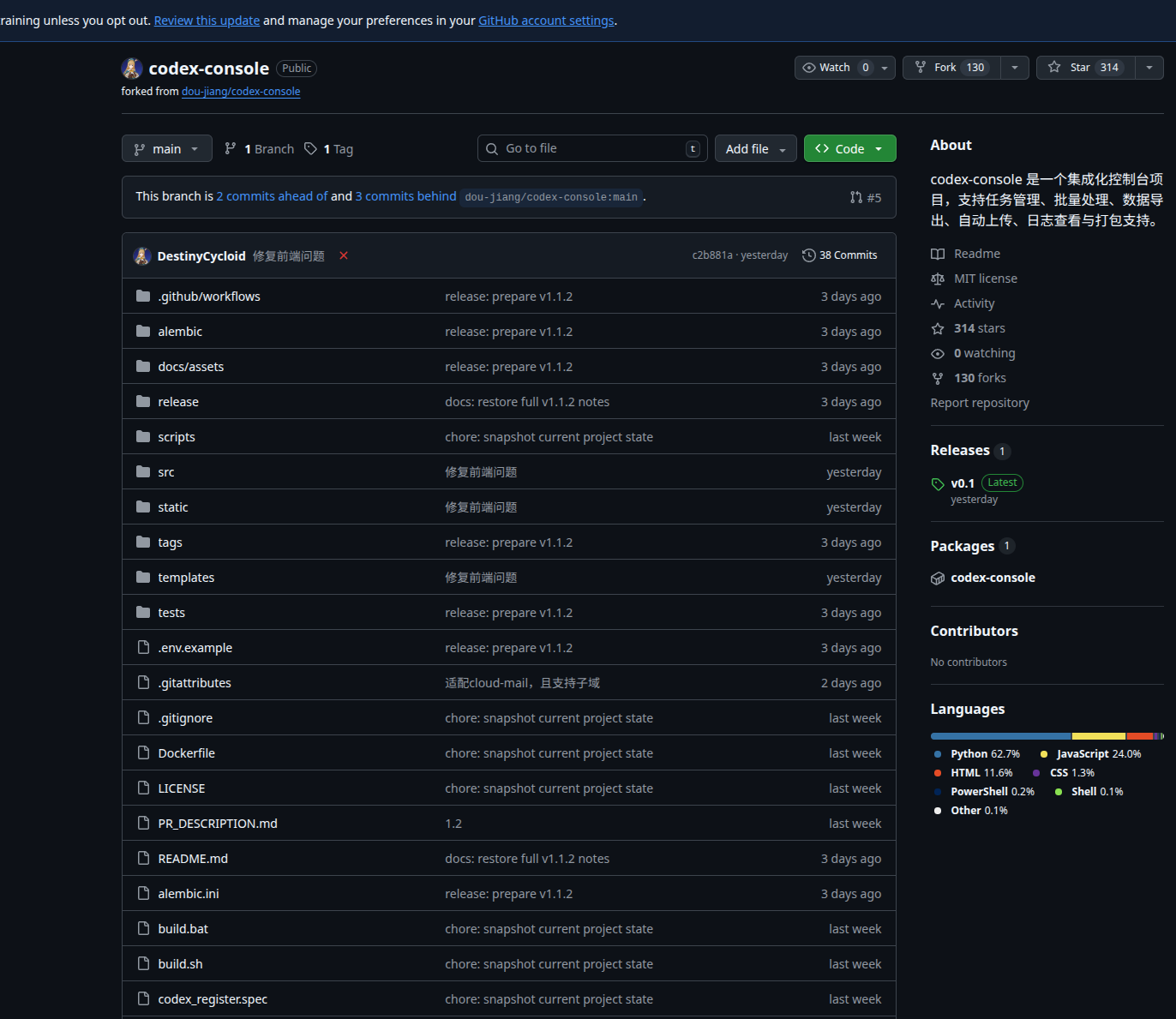The width and height of the screenshot is (1176, 1019).
Task: Click the failed status X icon on latest commit
Action: 344,255
